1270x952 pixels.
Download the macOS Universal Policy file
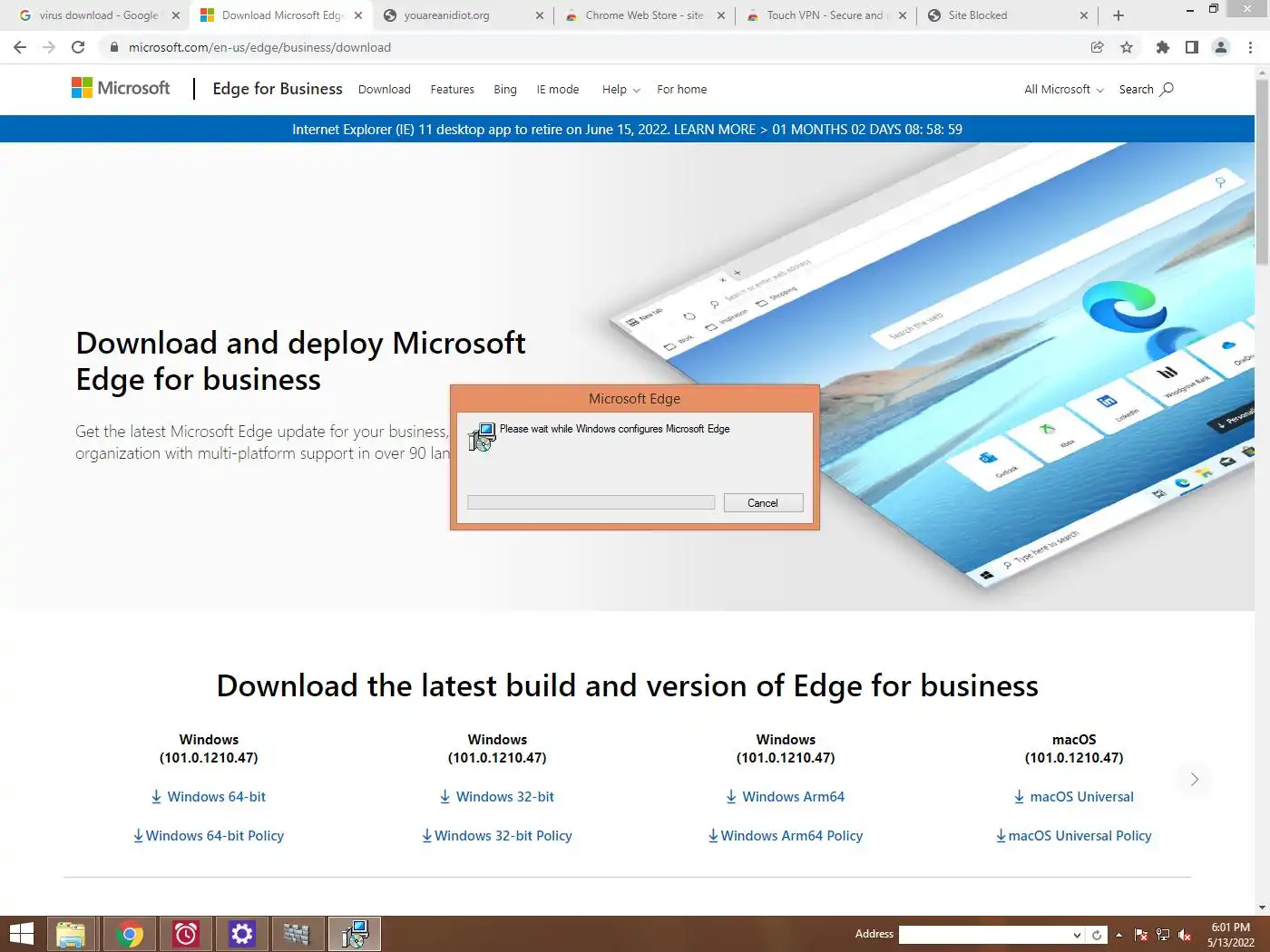click(1074, 836)
